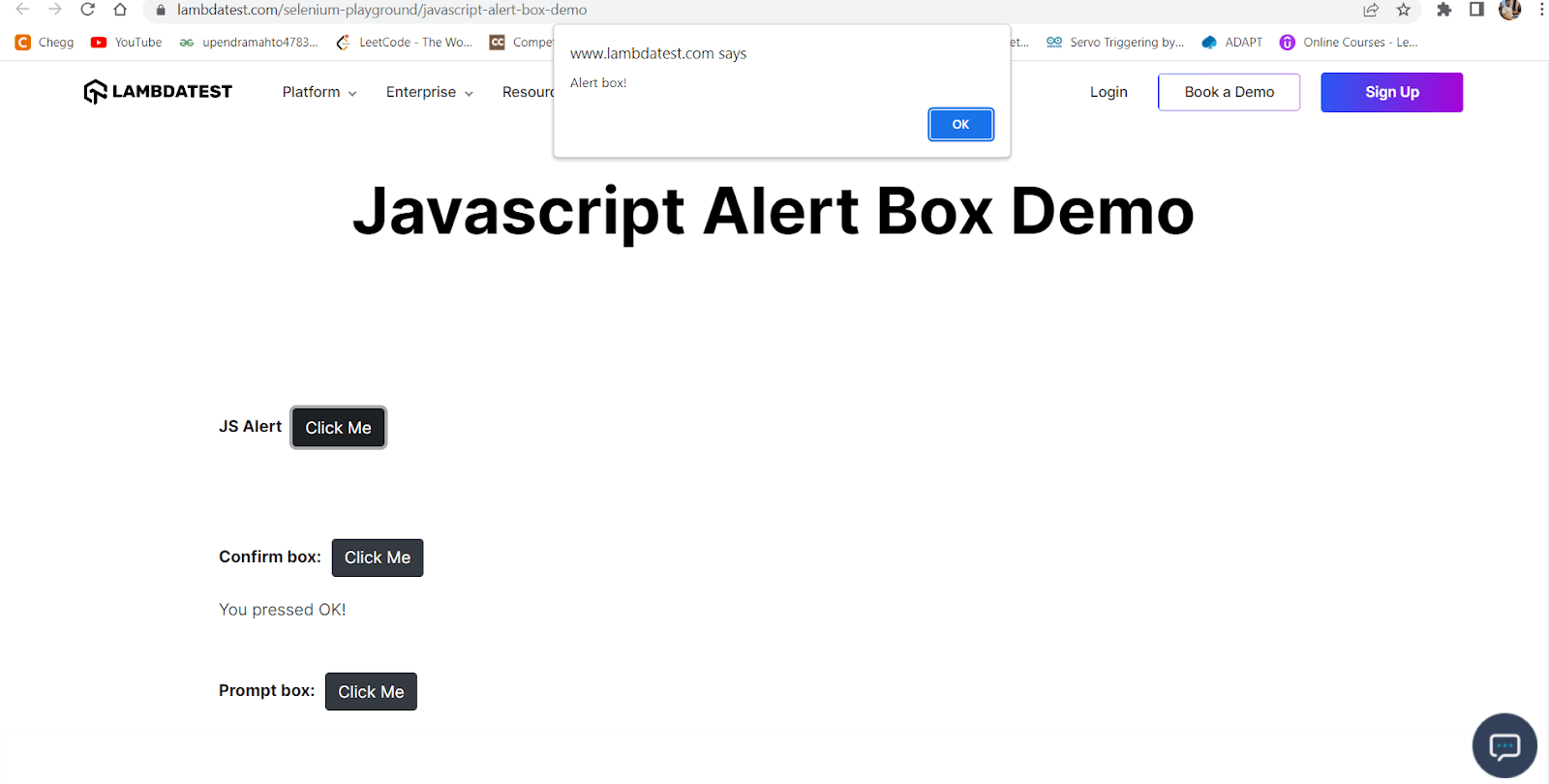The width and height of the screenshot is (1549, 784).
Task: Open the ADAPT bookmark
Action: pyautogui.click(x=1232, y=43)
